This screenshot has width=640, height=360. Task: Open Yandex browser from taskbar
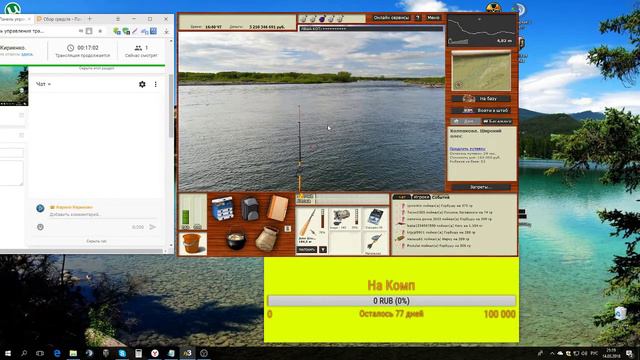point(155,353)
